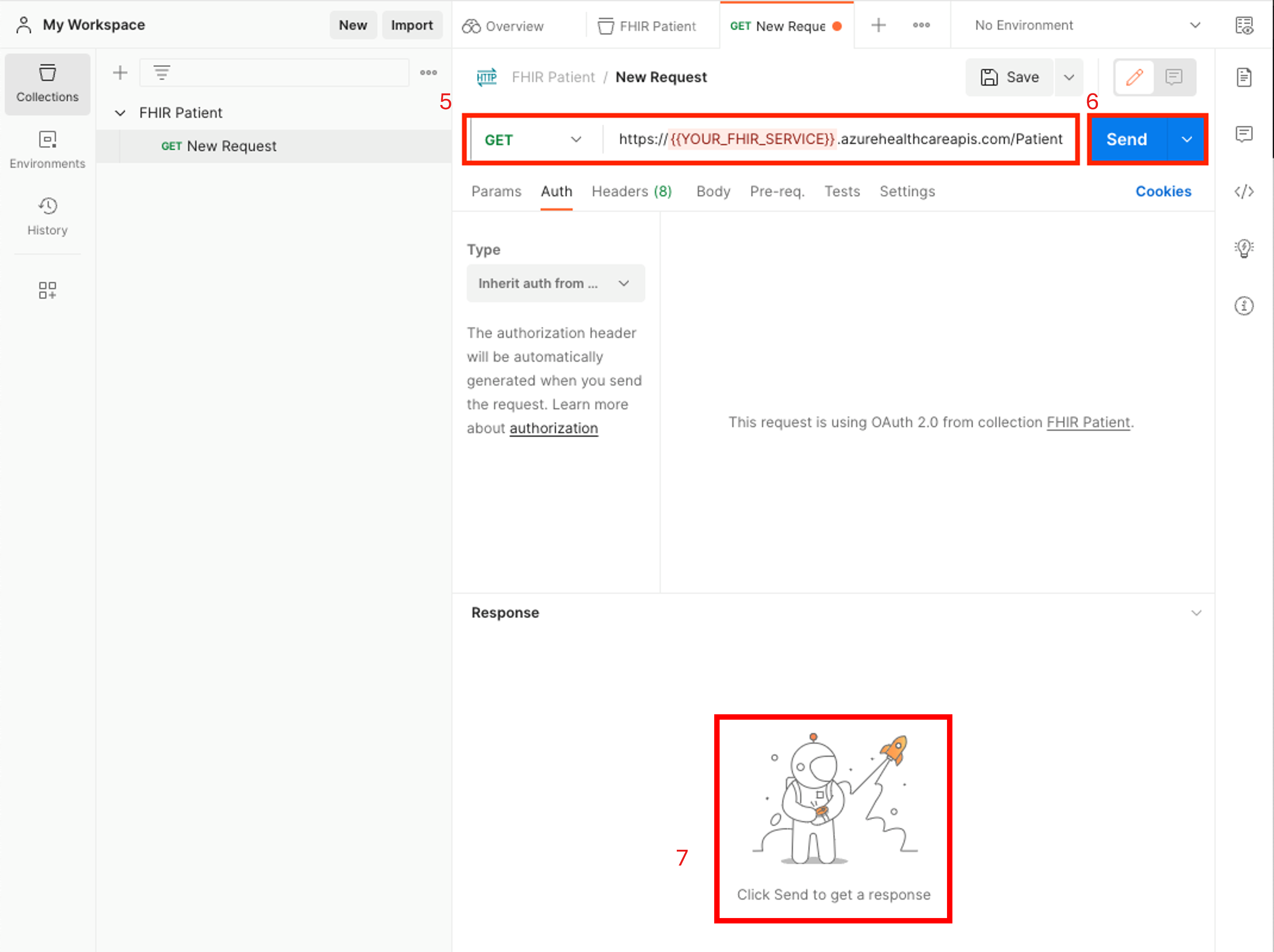
Task: Open the documentation icon in right sidebar
Action: pos(1244,77)
